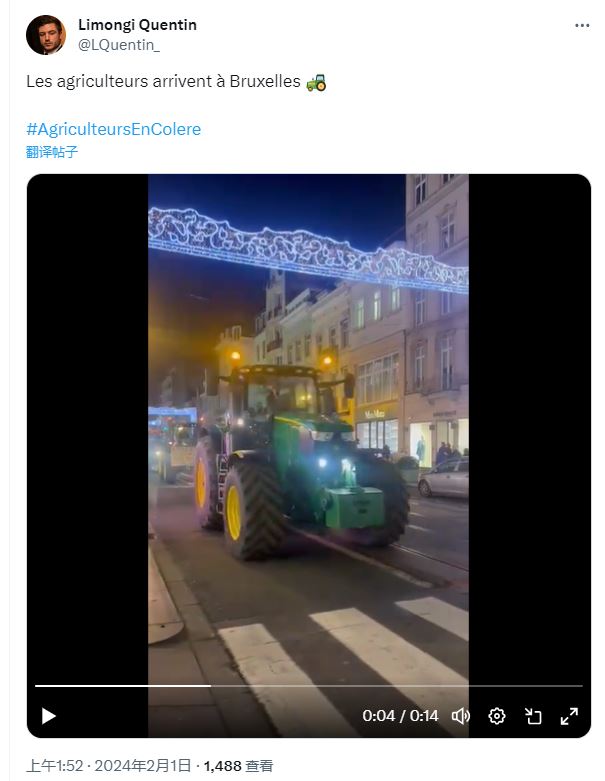Click the tractor video frame
The width and height of the screenshot is (605, 781).
[x=308, y=428]
